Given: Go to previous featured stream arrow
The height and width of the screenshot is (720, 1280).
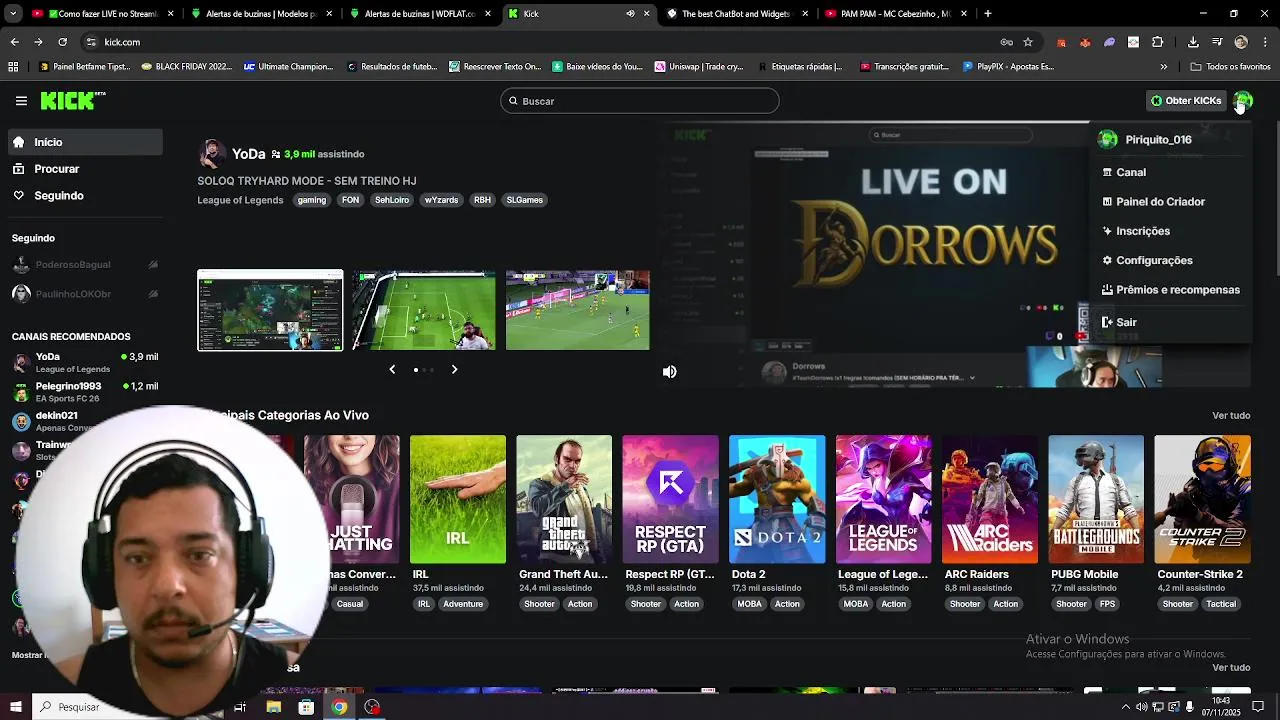Looking at the screenshot, I should [x=392, y=370].
